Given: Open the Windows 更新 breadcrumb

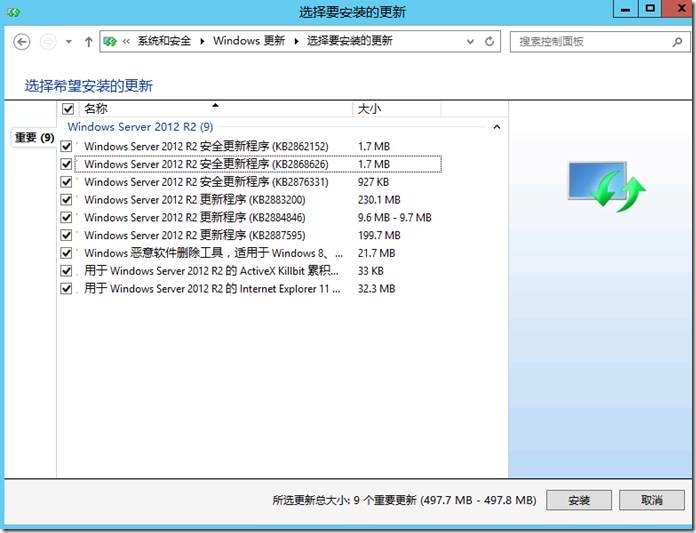Looking at the screenshot, I should click(x=249, y=41).
